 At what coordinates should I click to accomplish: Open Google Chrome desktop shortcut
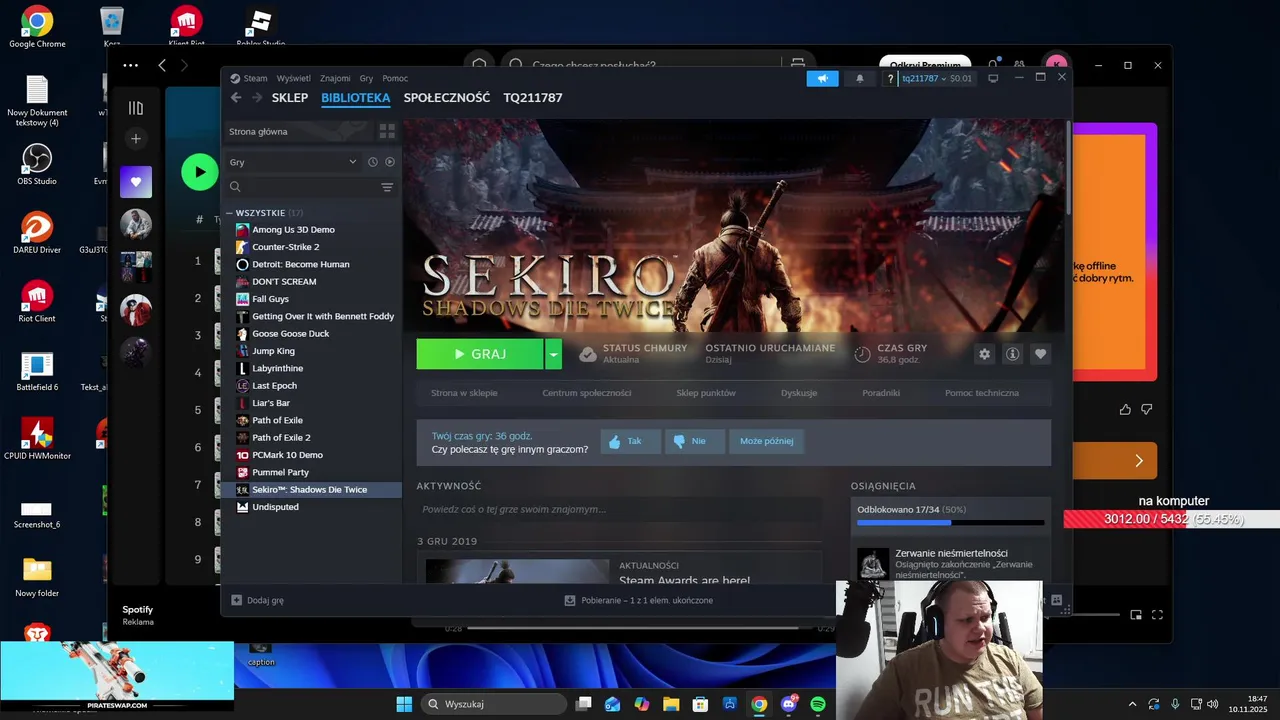37,27
